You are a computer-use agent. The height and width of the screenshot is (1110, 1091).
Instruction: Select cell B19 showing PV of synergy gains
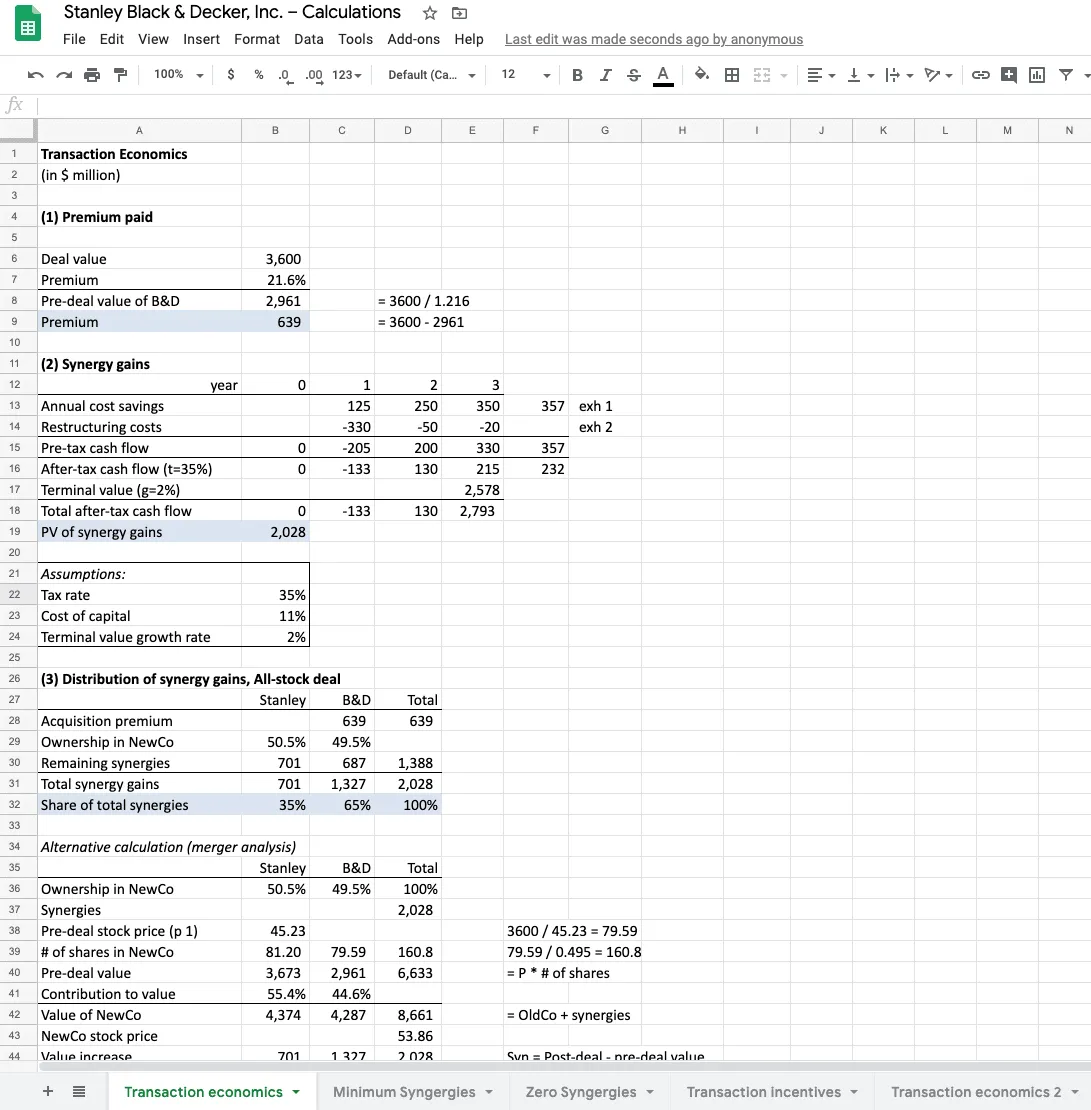[276, 531]
